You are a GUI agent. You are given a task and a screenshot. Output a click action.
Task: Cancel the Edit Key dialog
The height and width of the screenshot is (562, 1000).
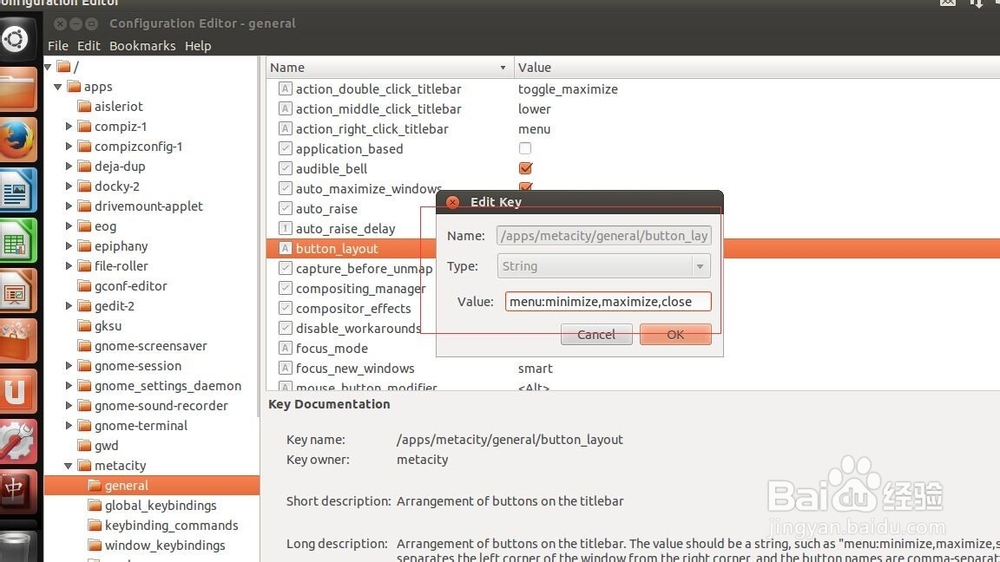pos(596,334)
